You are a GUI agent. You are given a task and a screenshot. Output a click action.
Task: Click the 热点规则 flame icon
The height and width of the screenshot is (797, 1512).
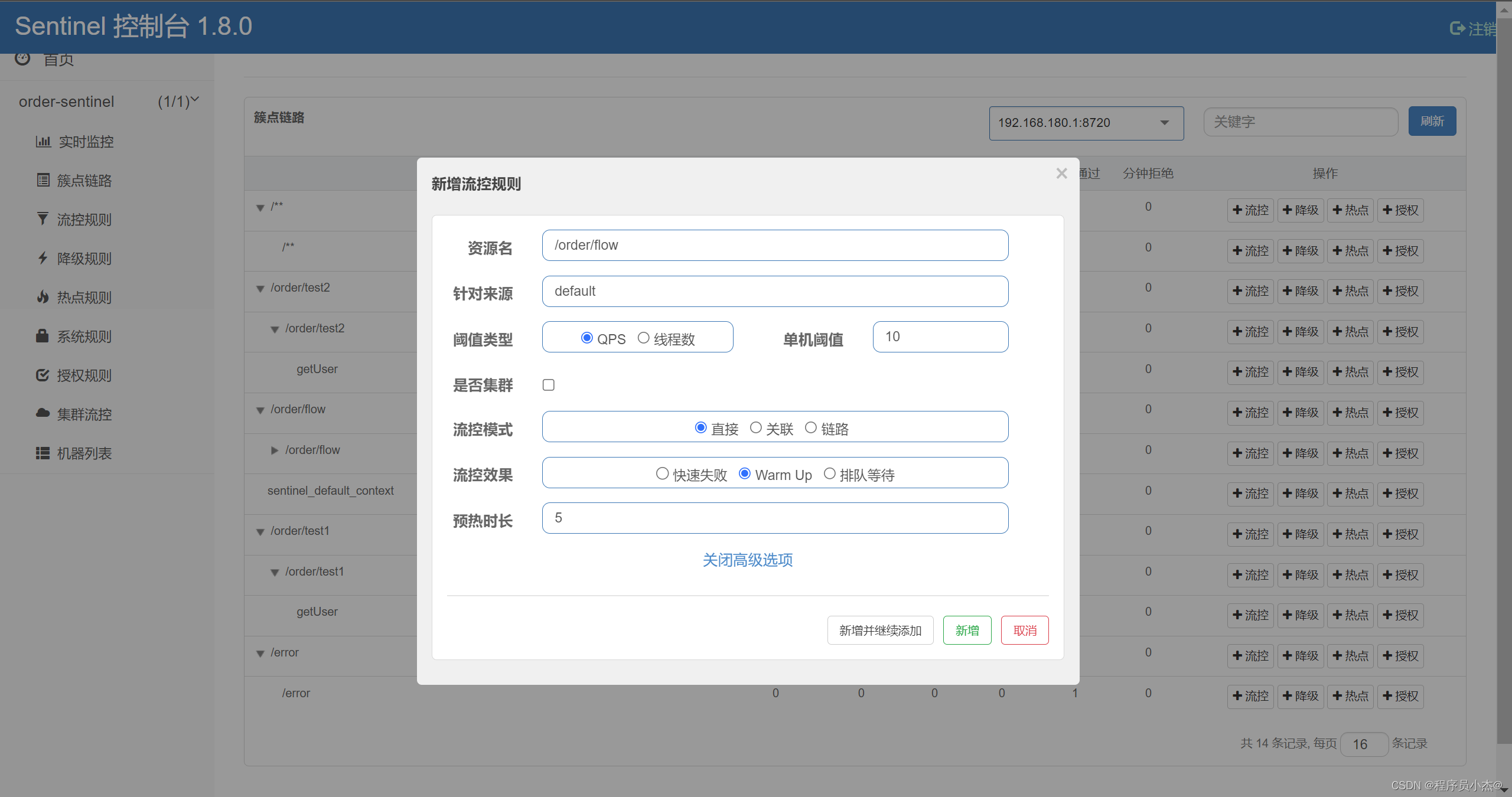point(43,297)
